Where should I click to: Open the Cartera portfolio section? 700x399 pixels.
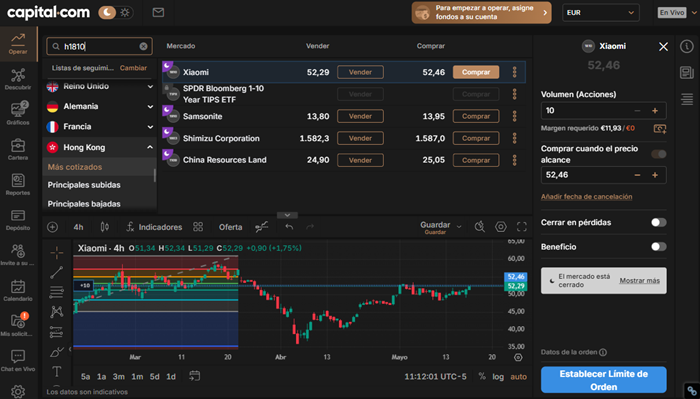coord(18,149)
